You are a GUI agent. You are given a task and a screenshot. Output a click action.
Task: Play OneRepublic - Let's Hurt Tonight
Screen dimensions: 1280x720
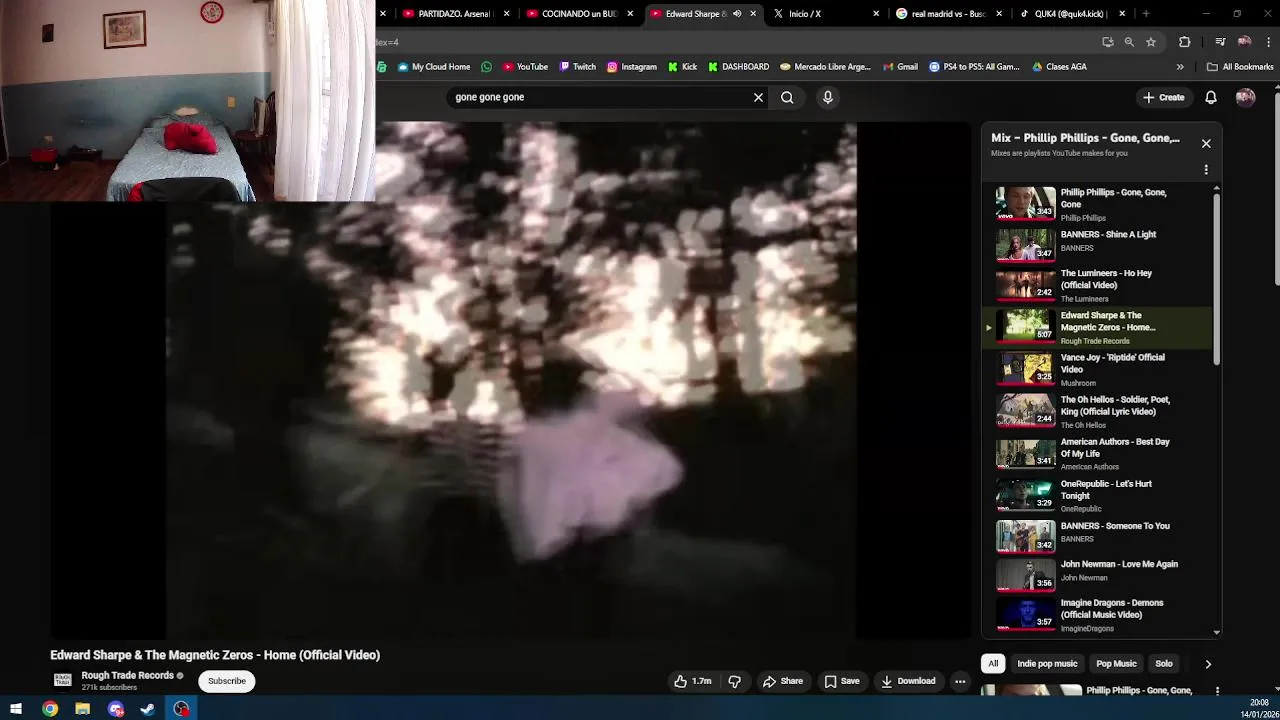1098,495
